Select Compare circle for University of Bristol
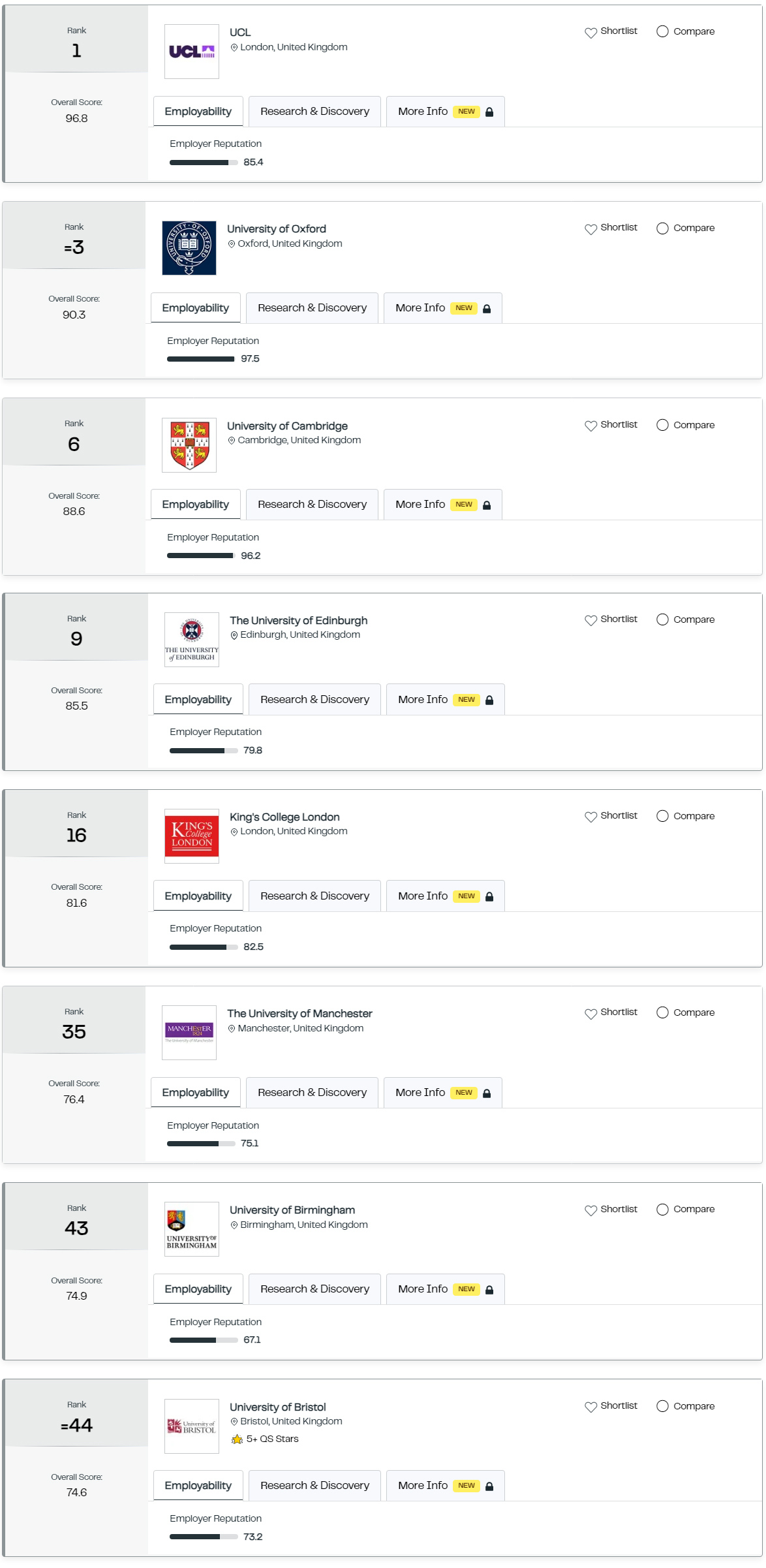Screen dimensions: 766x1568 point(662,1406)
